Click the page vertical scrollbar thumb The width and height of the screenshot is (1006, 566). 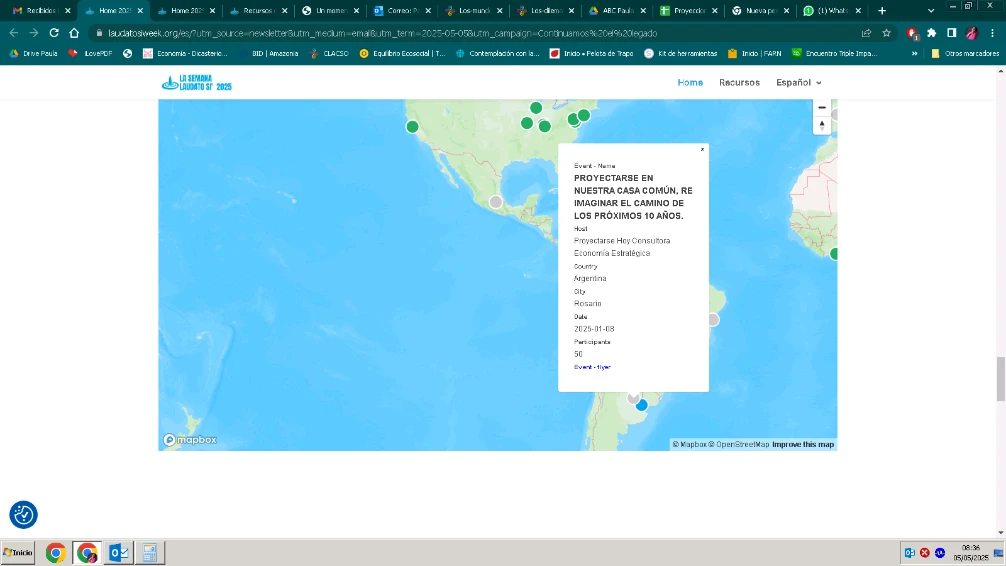coord(1000,378)
